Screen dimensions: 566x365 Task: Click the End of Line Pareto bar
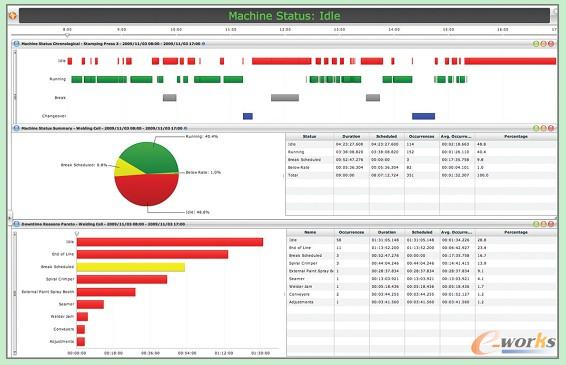coord(152,255)
